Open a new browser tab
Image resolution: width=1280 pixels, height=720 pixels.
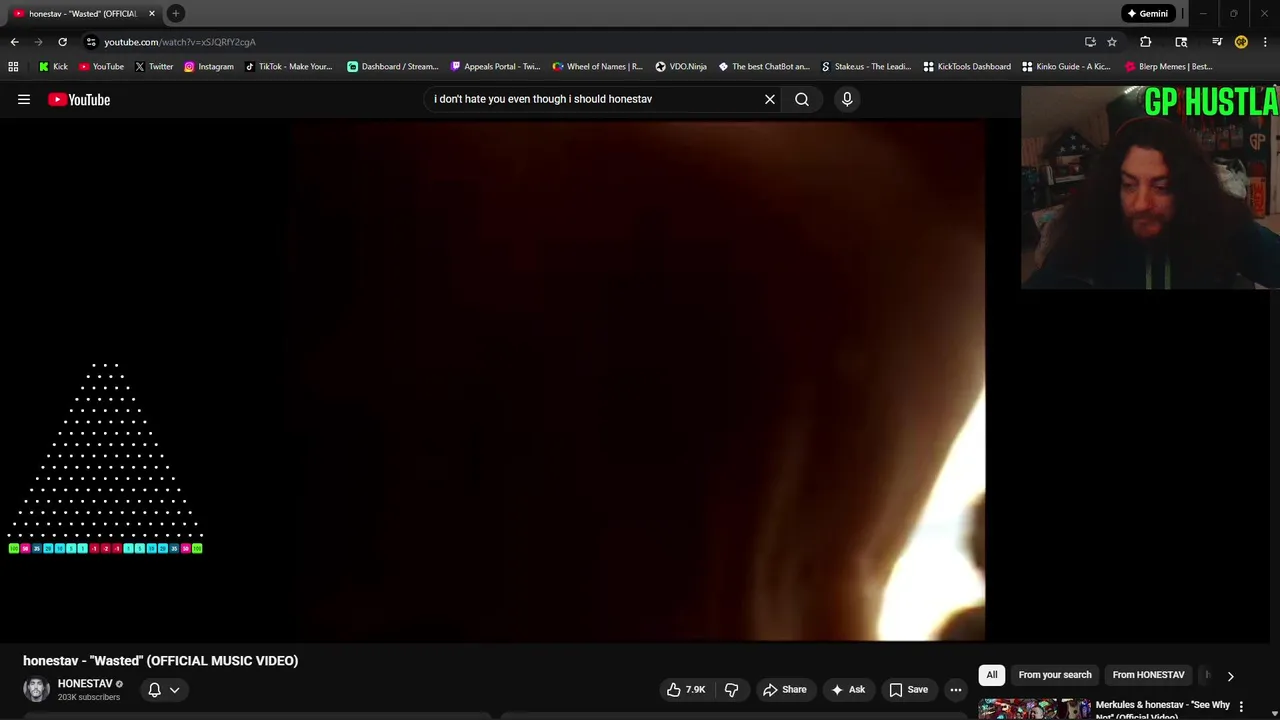point(175,13)
